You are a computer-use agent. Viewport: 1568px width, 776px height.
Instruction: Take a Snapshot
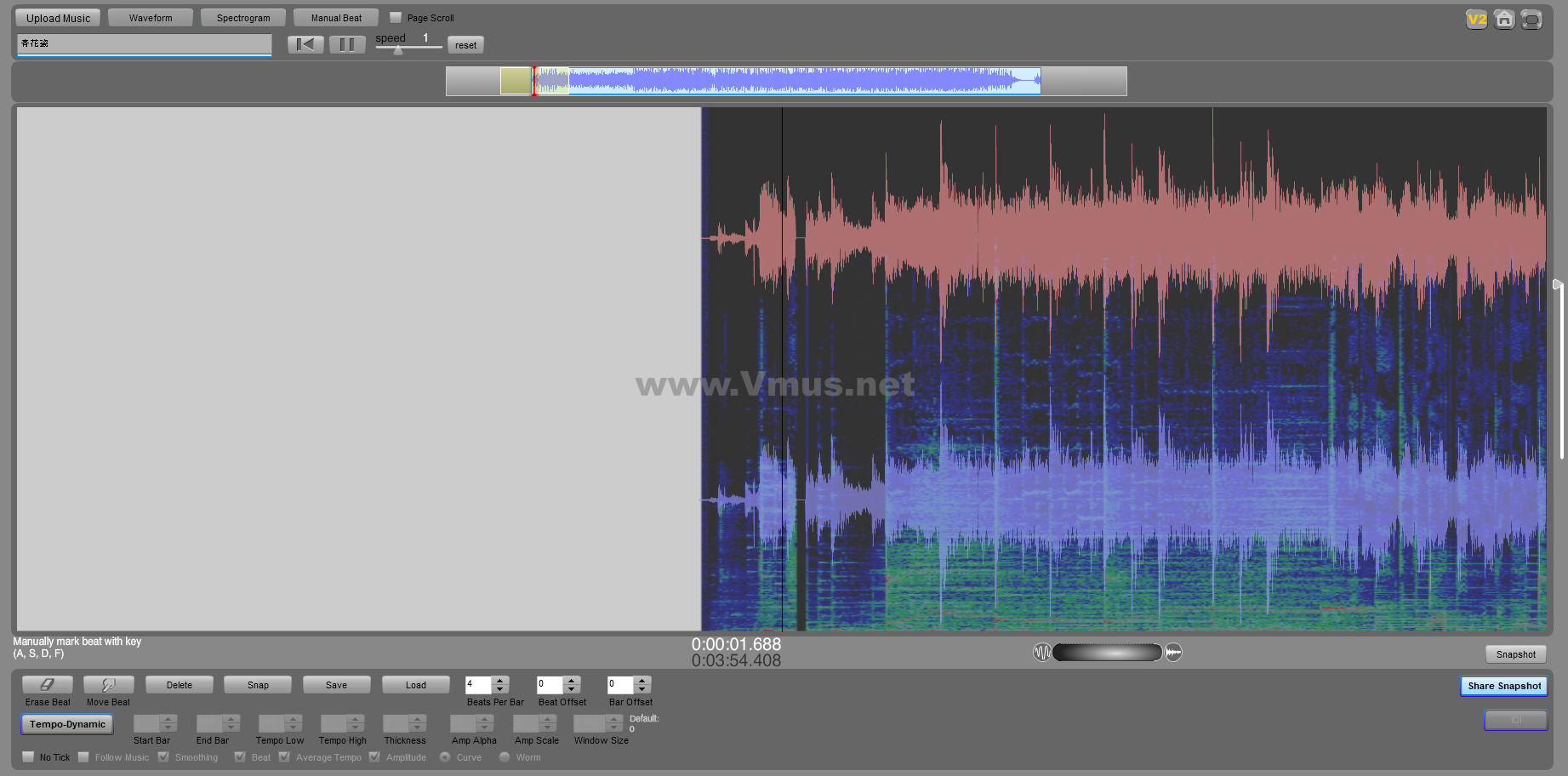1516,654
